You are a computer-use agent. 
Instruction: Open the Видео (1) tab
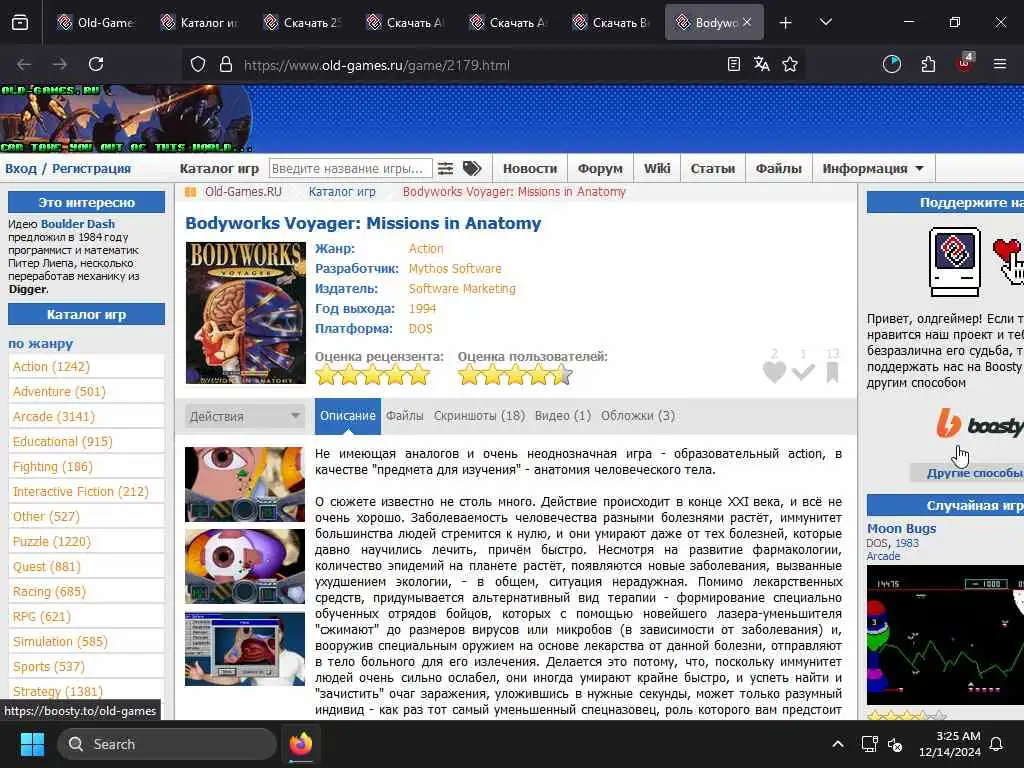pyautogui.click(x=562, y=416)
